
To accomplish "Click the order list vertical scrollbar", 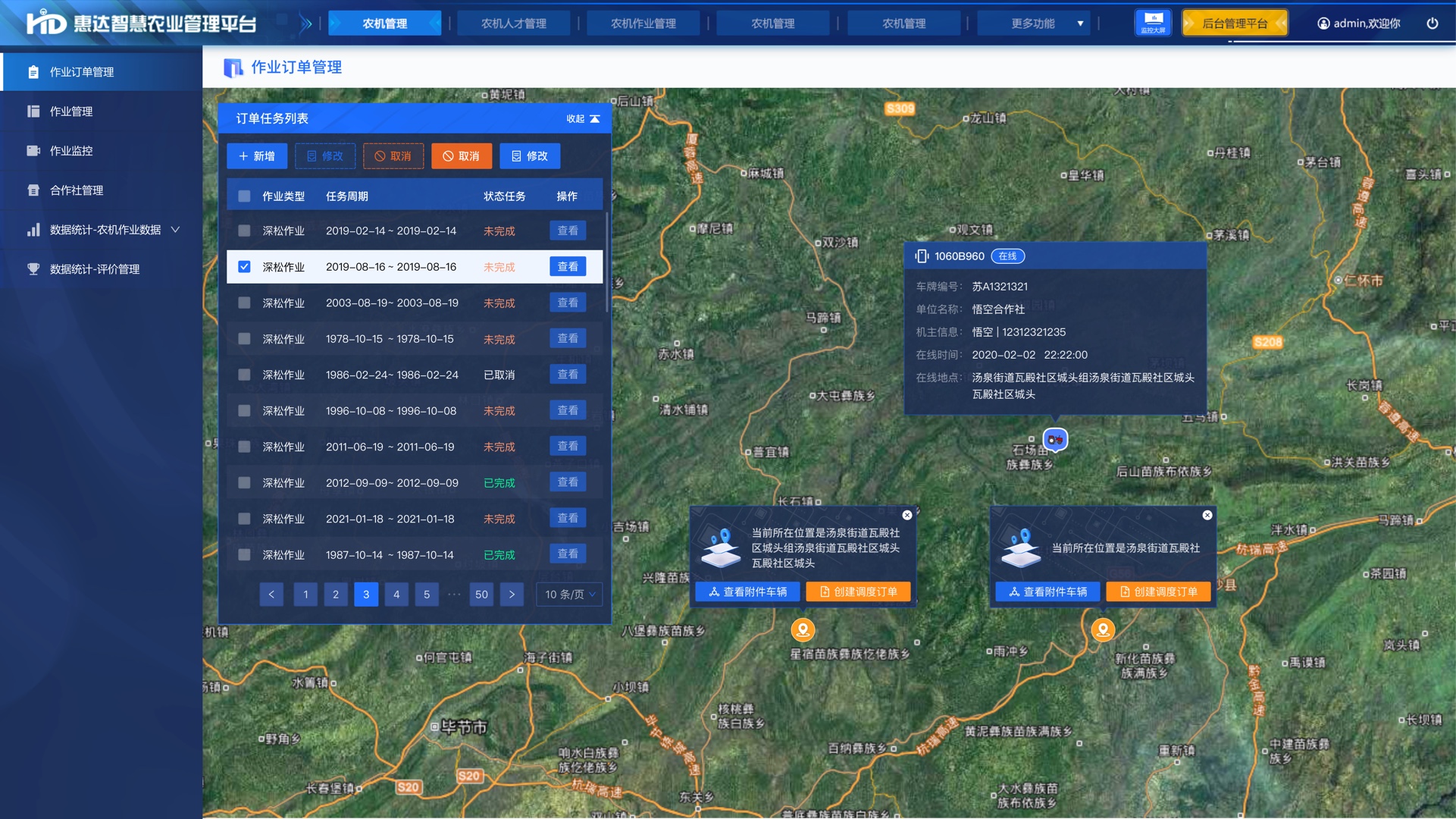I will pyautogui.click(x=606, y=263).
